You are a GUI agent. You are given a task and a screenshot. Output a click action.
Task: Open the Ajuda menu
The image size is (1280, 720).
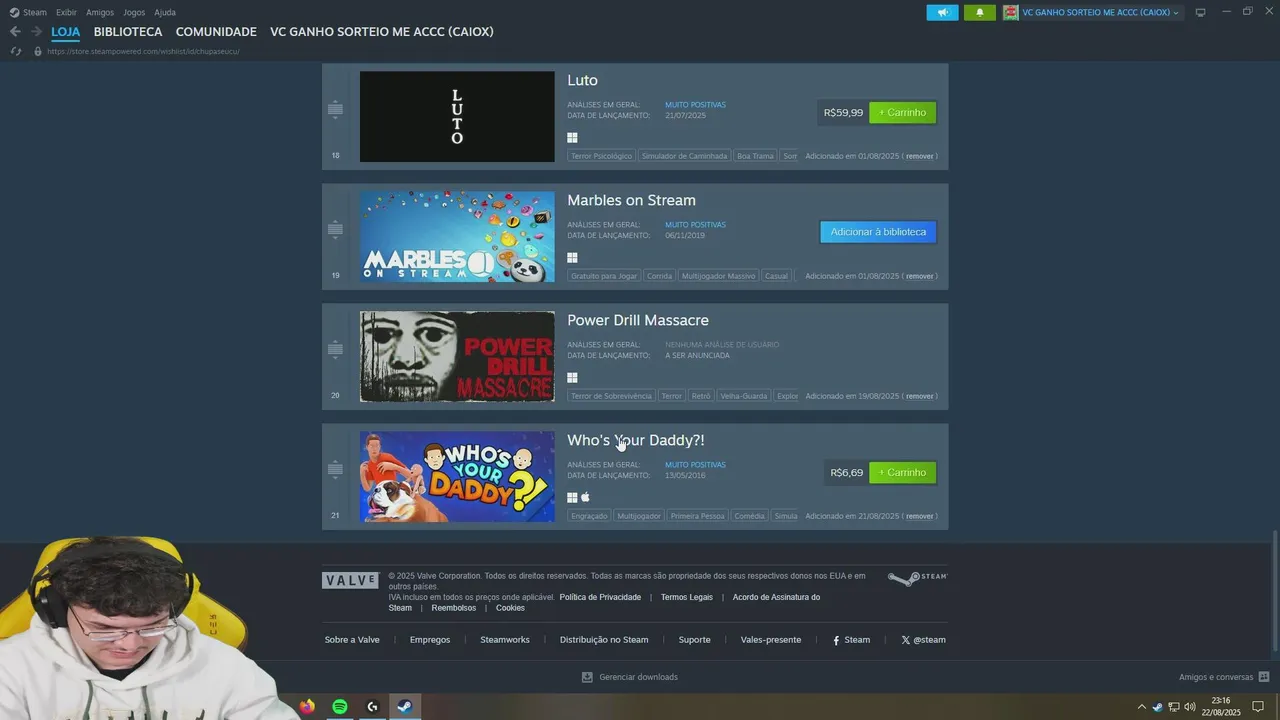[x=165, y=12]
